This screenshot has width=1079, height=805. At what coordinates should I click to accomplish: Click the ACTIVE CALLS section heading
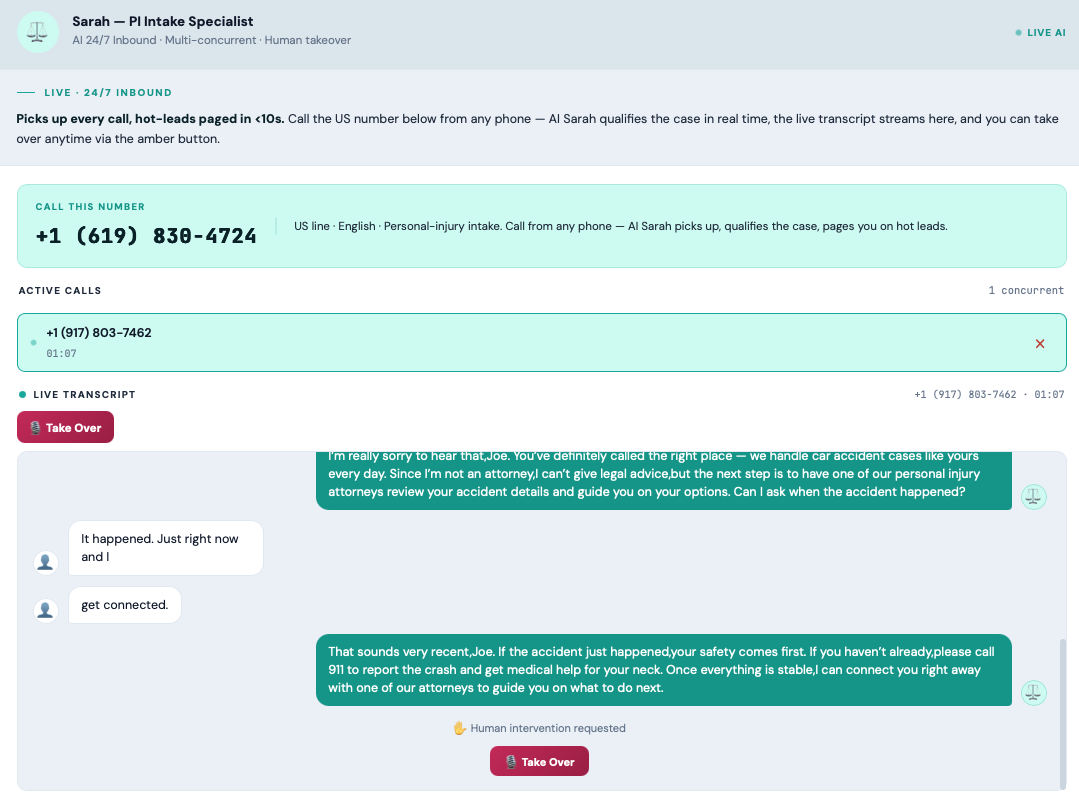(x=60, y=290)
